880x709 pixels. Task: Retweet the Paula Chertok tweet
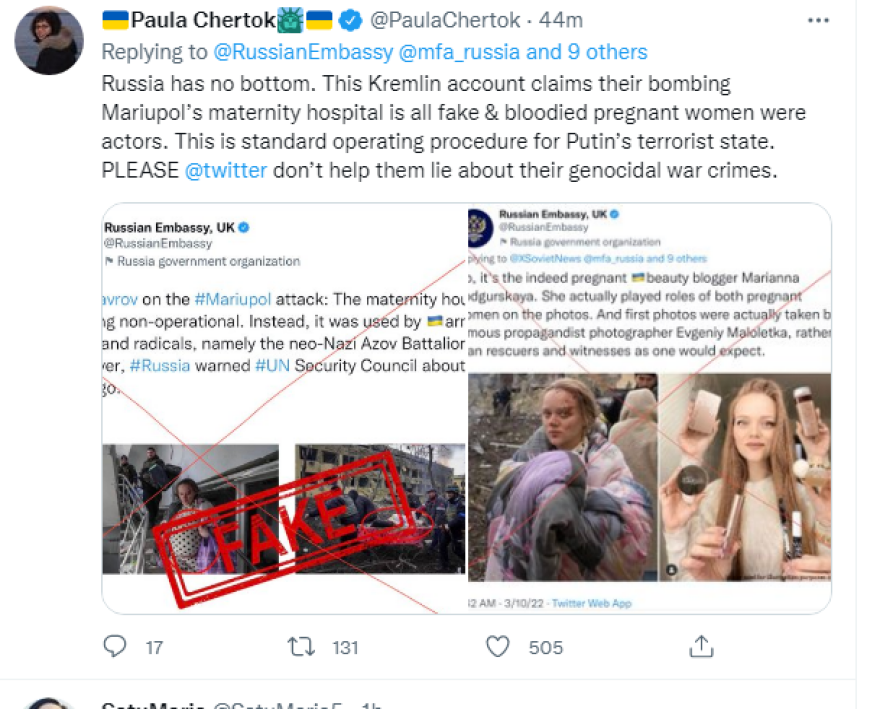(x=301, y=647)
